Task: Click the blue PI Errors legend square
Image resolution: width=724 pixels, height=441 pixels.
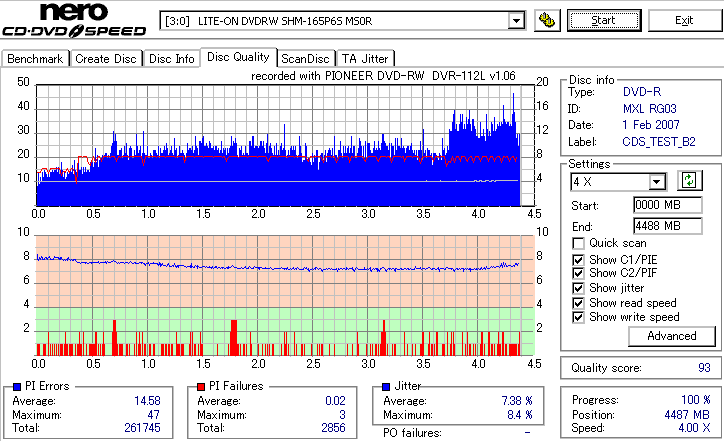Action: tap(17, 387)
